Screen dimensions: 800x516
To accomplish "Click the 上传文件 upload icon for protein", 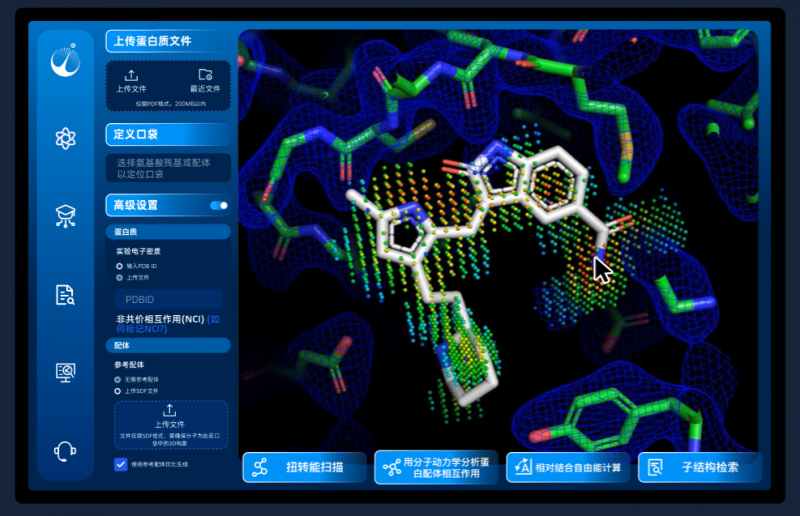I will coord(132,76).
